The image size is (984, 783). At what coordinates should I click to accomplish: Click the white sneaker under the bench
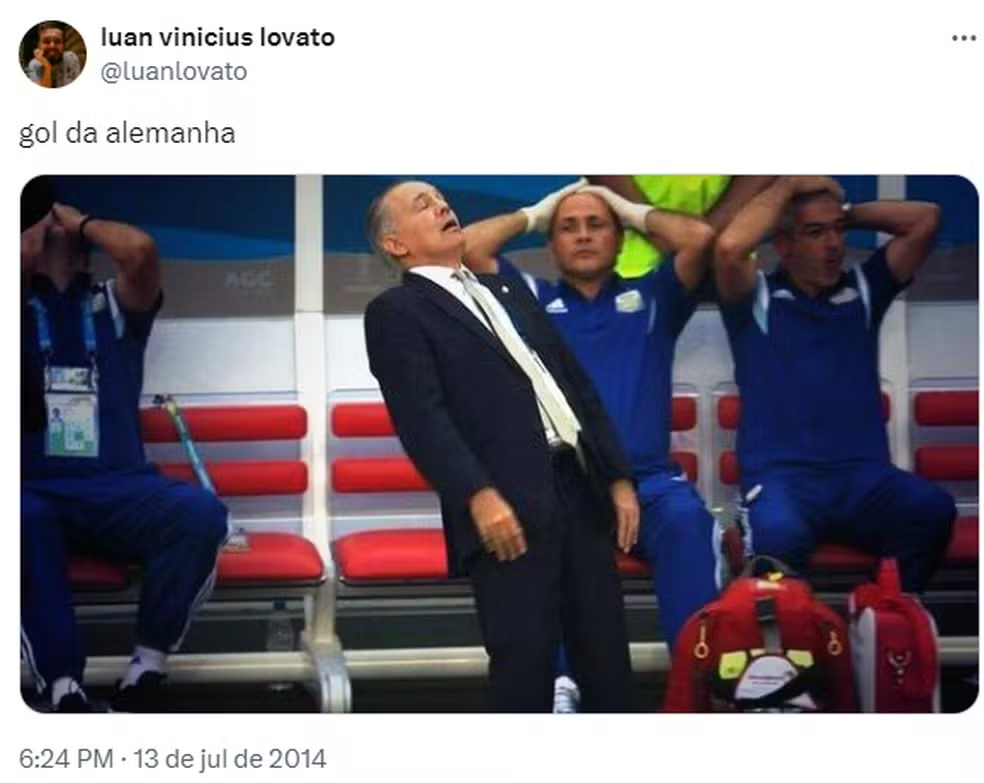(x=566, y=694)
